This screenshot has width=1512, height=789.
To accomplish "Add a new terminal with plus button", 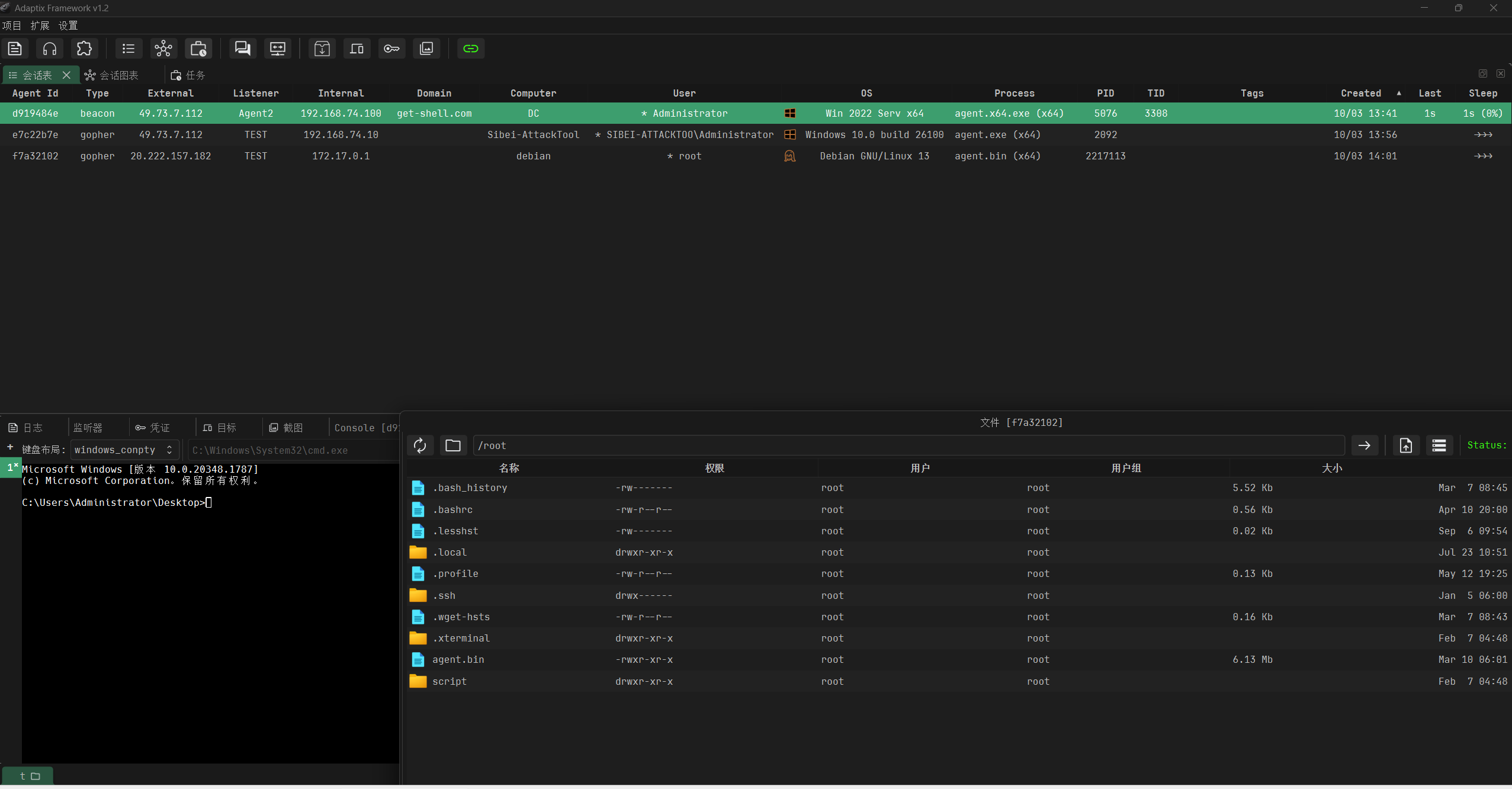I will (10, 447).
